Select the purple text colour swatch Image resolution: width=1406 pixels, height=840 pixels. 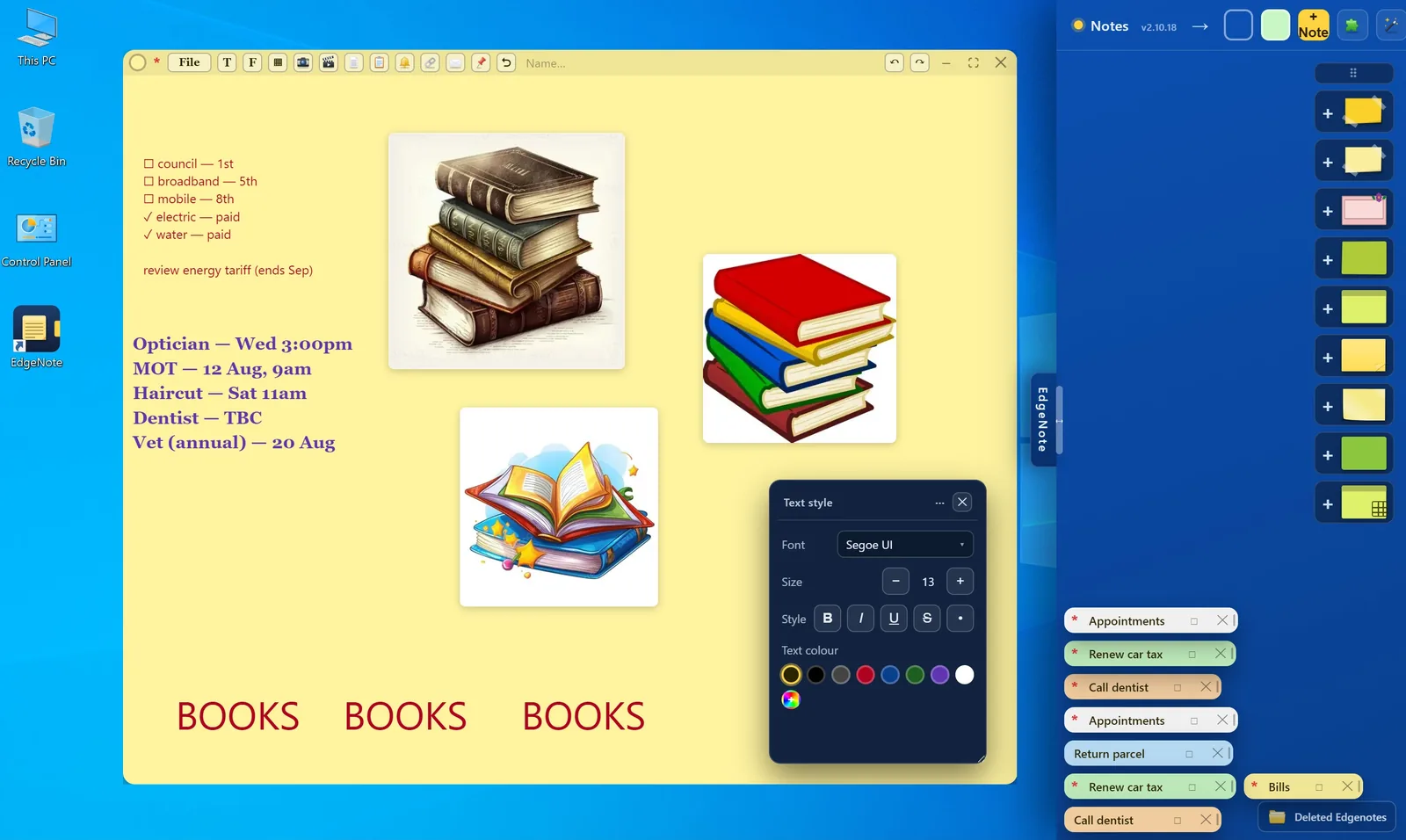(940, 675)
